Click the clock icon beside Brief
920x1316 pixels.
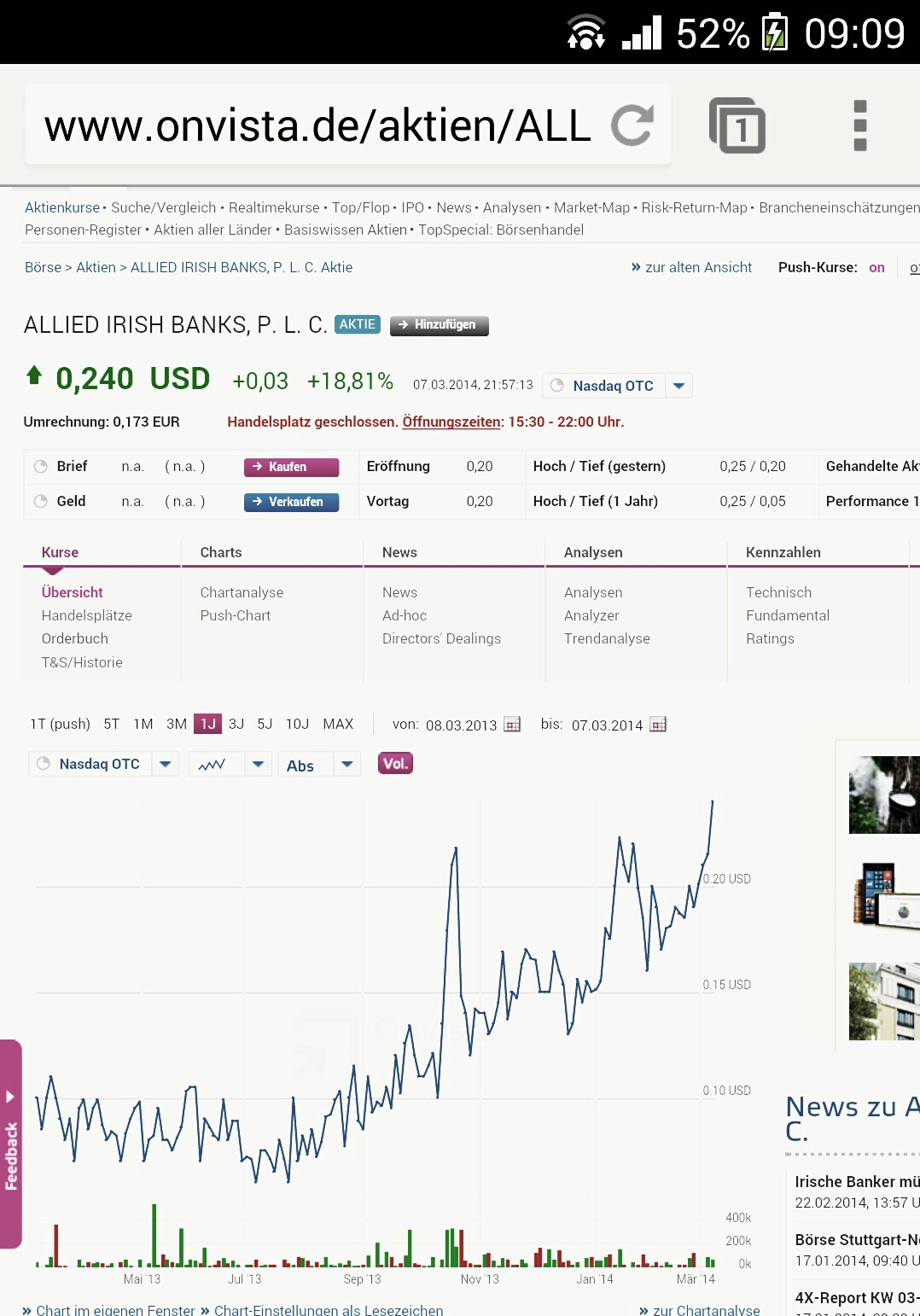(x=40, y=466)
